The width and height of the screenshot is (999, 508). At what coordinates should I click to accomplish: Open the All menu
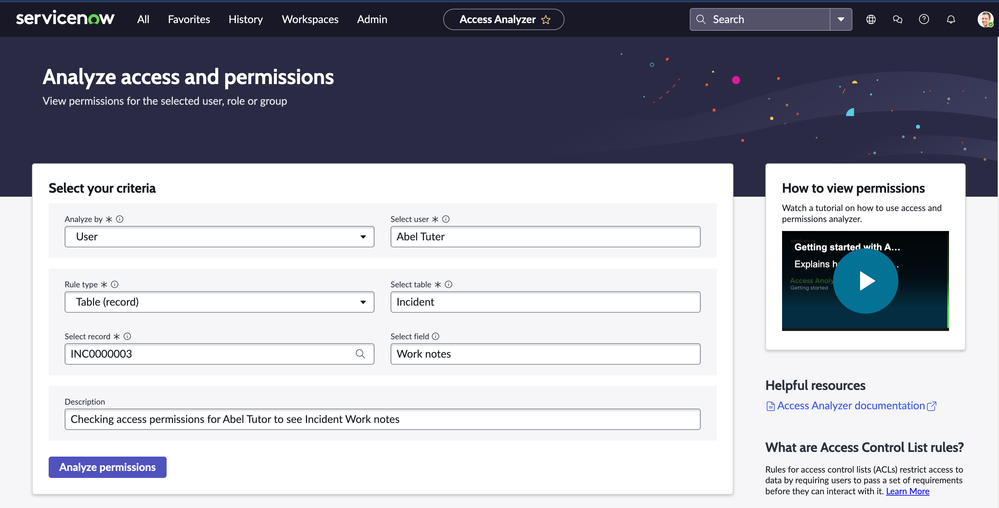coord(143,19)
